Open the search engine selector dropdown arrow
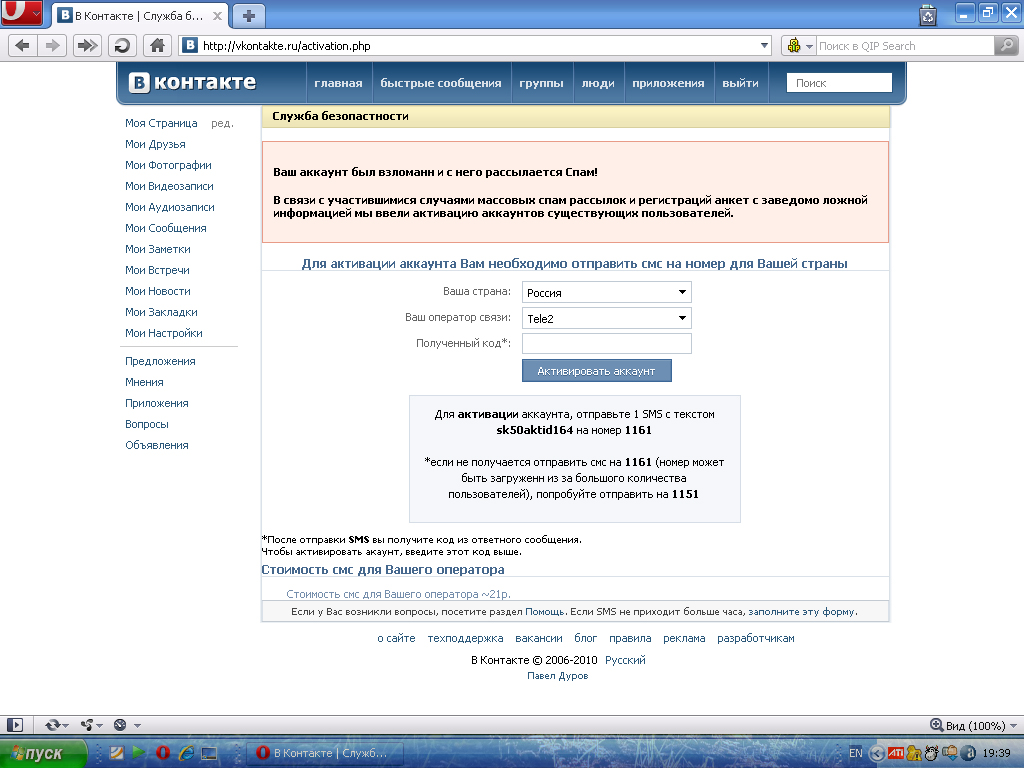Image resolution: width=1024 pixels, height=768 pixels. (809, 46)
